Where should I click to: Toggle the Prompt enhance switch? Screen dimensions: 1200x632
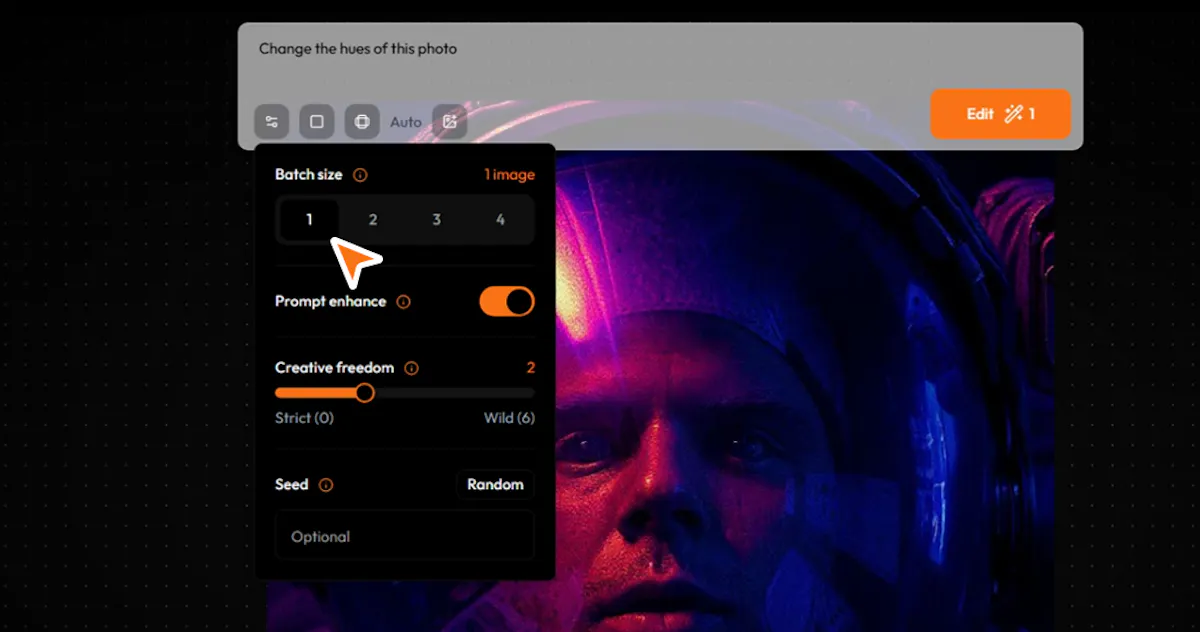coord(507,301)
